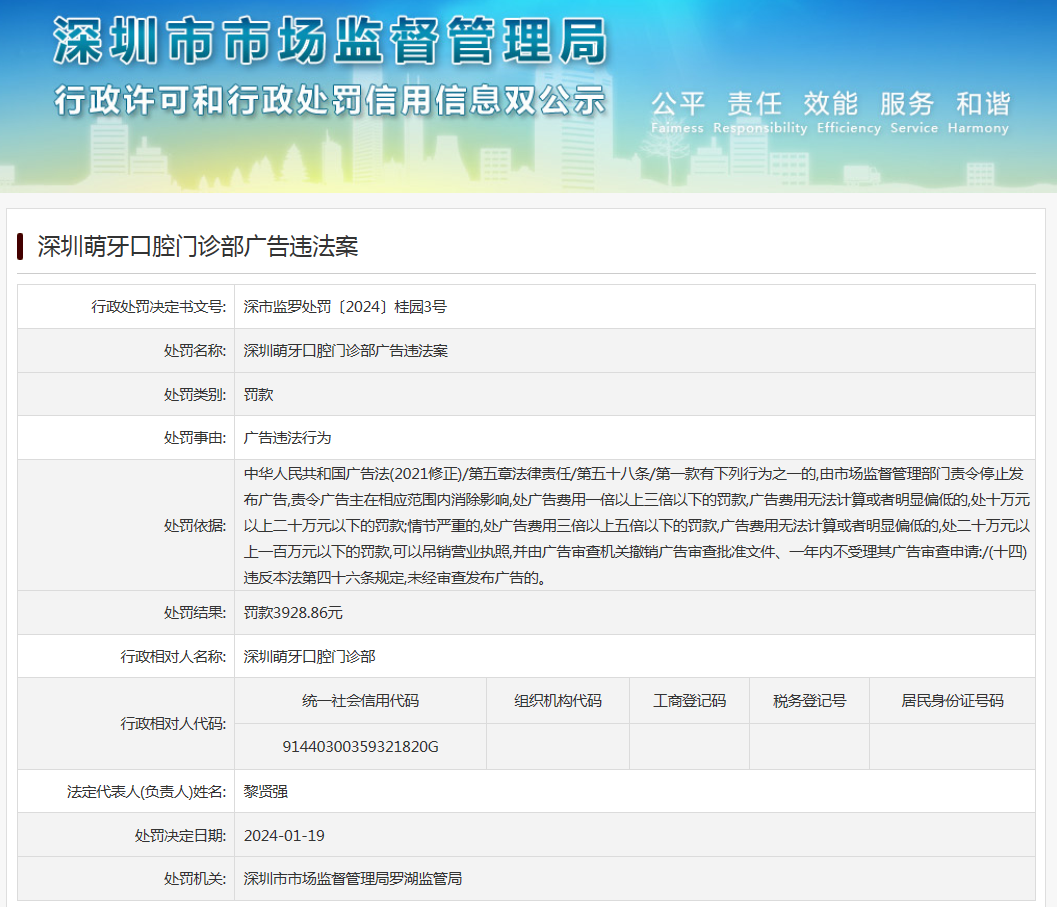1057x907 pixels.
Task: Click the 公平 Fairness slogan
Action: (677, 113)
